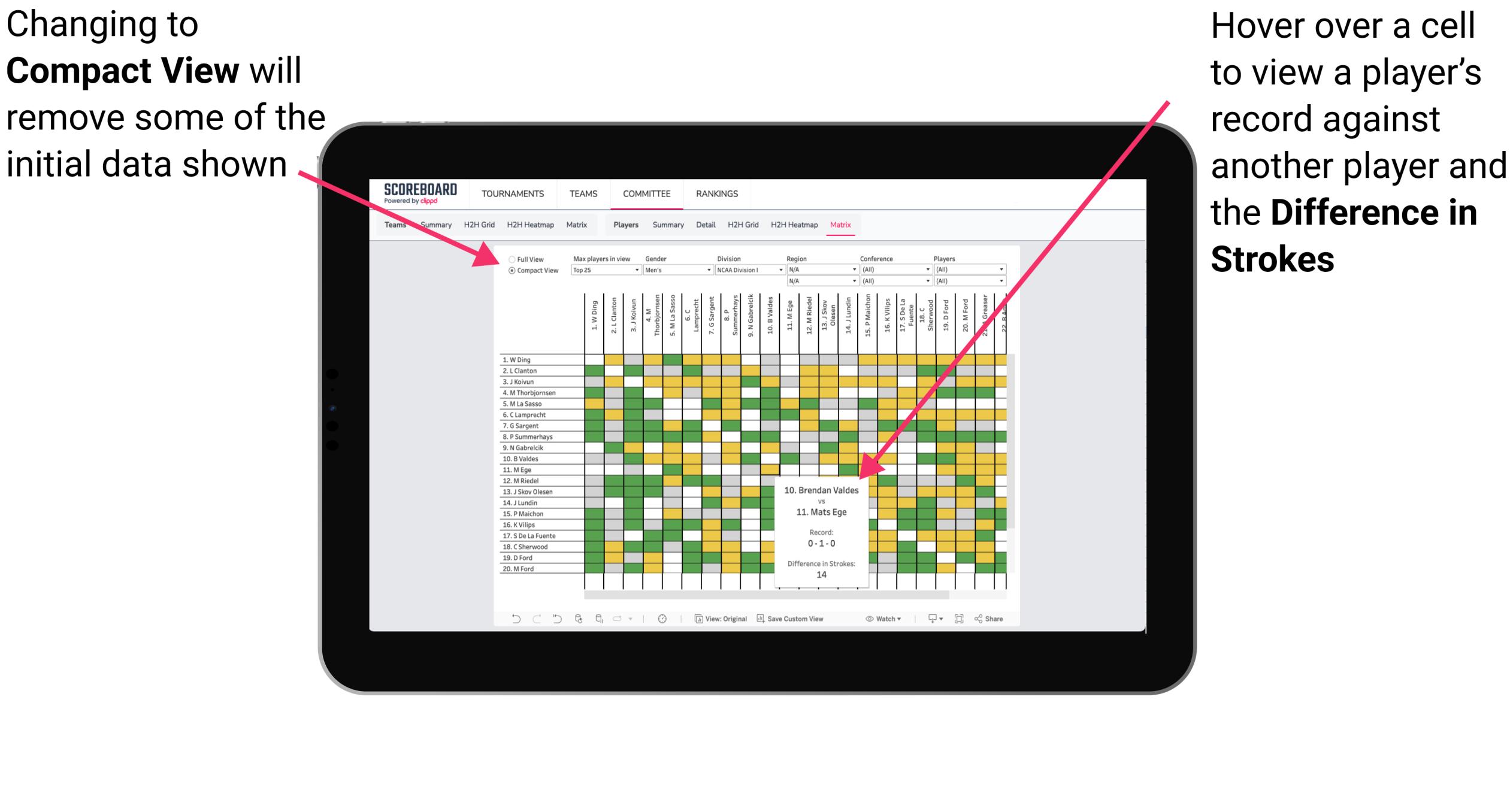Click the redo icon in toolbar
The width and height of the screenshot is (1510, 812).
529,619
